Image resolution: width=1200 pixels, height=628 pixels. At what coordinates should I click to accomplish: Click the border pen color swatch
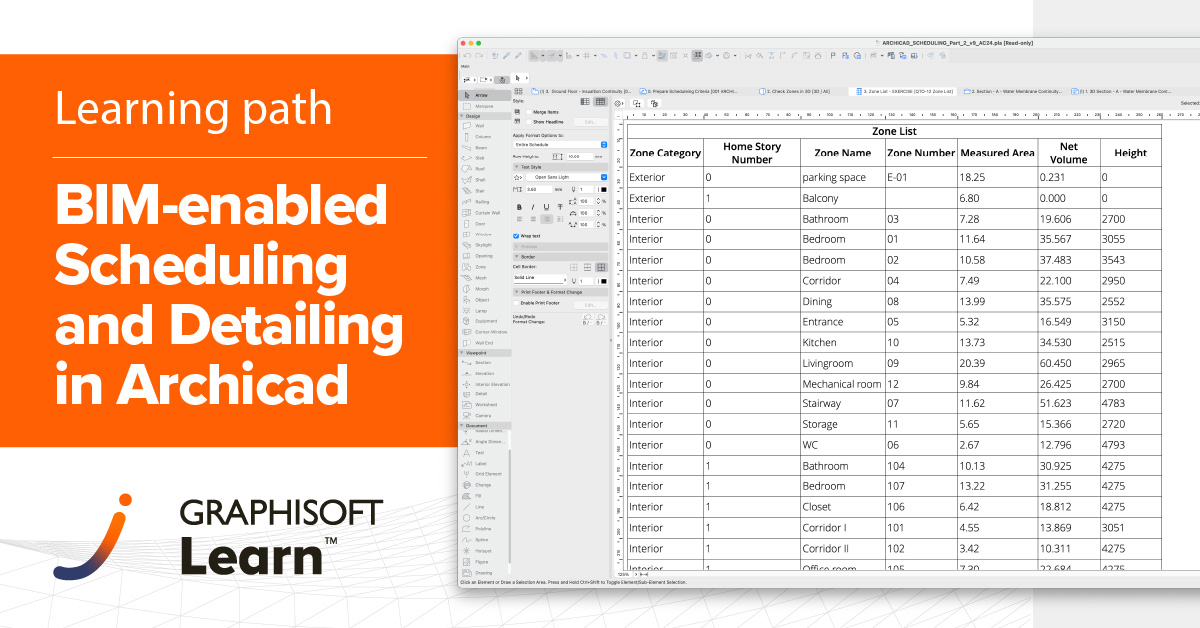click(x=604, y=281)
